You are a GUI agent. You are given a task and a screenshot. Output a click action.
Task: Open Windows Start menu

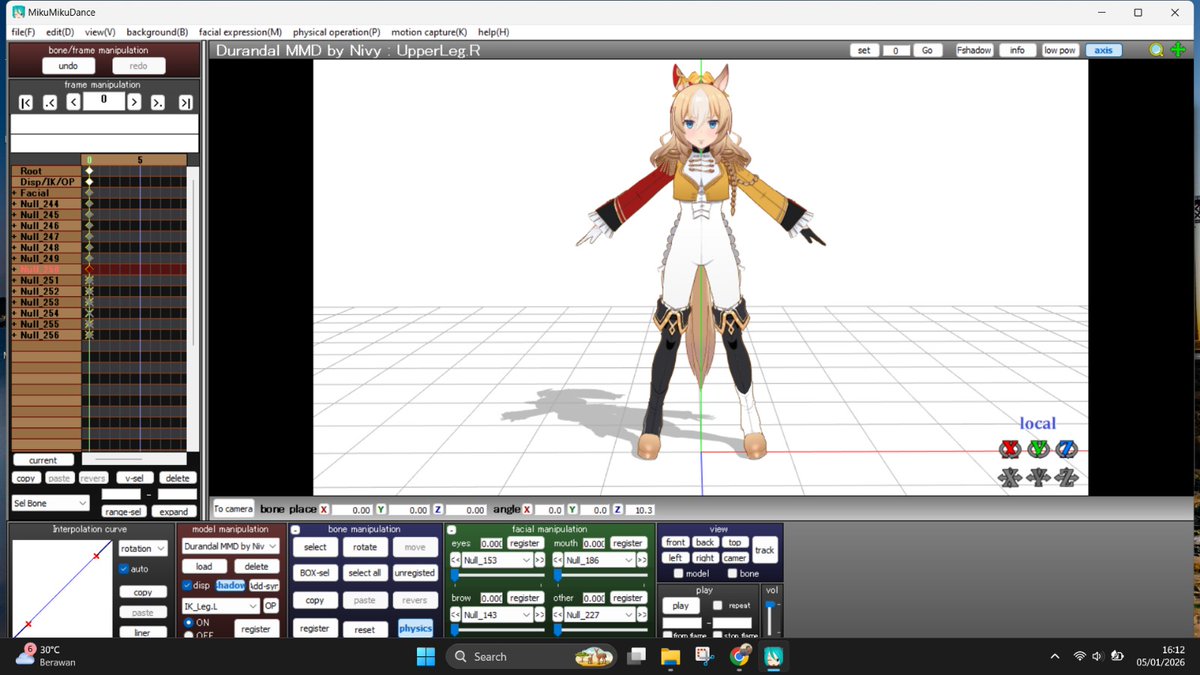(x=425, y=656)
